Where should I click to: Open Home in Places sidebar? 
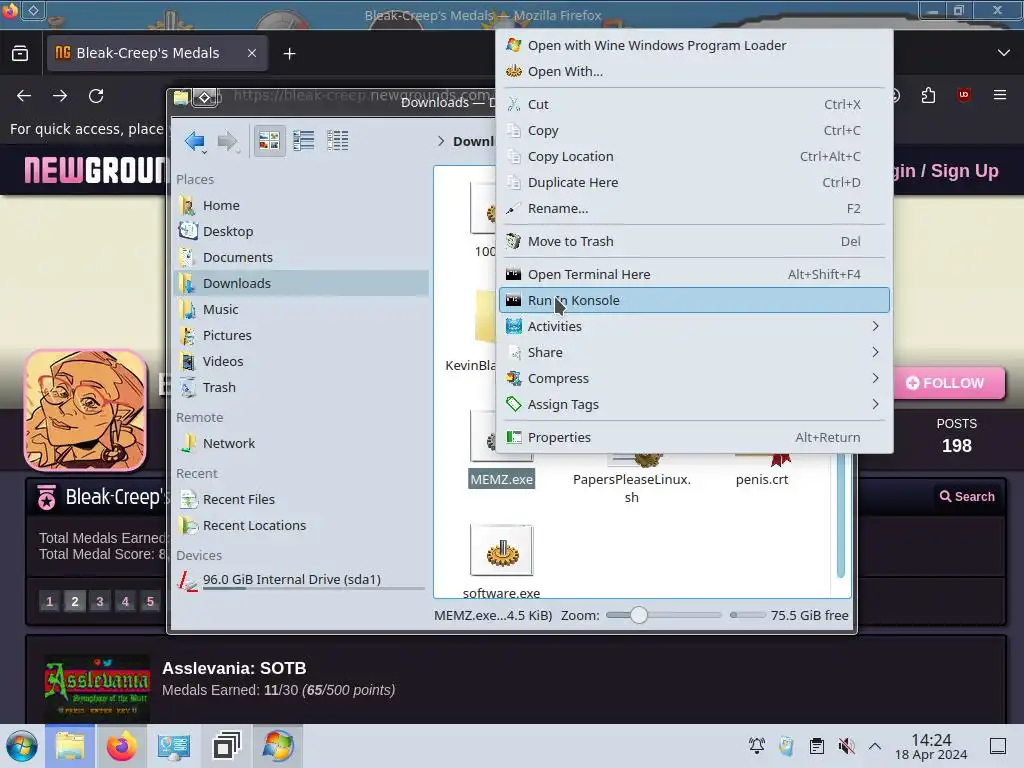tap(302, 205)
